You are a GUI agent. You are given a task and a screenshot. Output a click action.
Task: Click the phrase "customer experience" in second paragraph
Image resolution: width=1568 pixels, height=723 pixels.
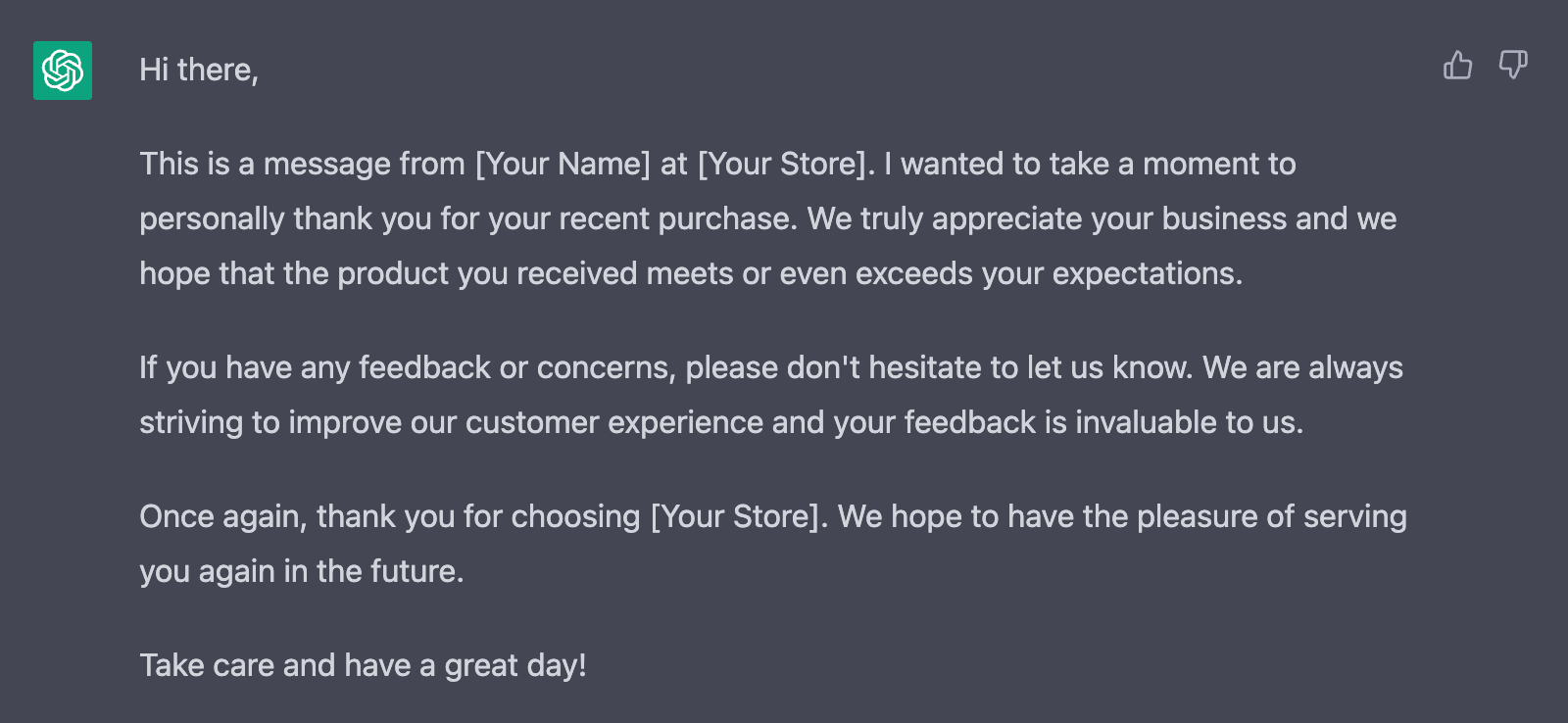pyautogui.click(x=614, y=422)
